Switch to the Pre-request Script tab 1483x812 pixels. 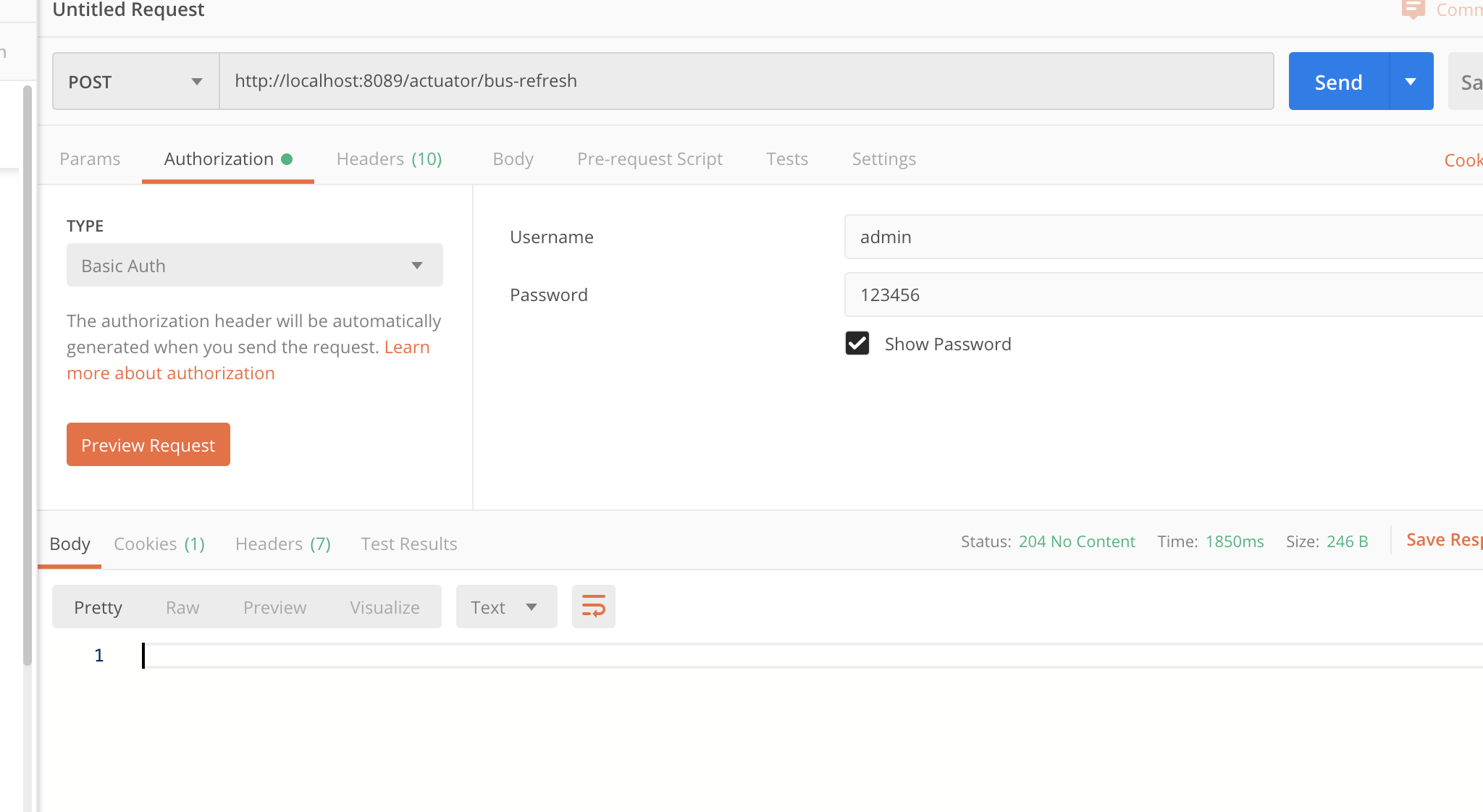(x=650, y=158)
